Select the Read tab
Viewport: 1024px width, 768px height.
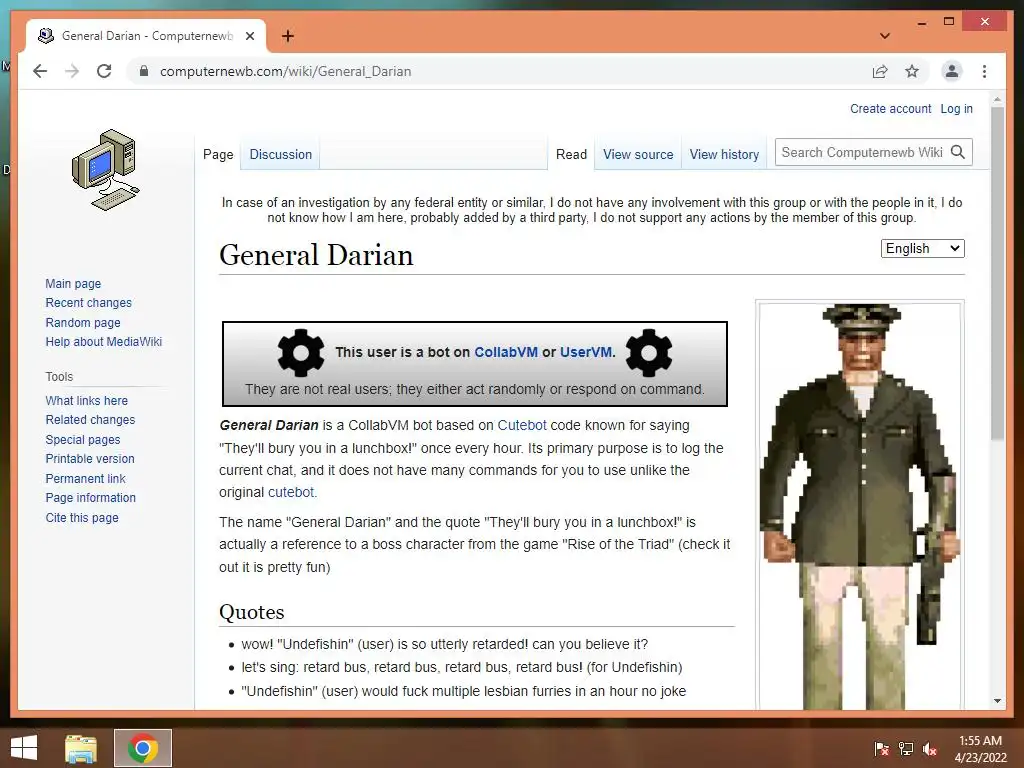[571, 155]
